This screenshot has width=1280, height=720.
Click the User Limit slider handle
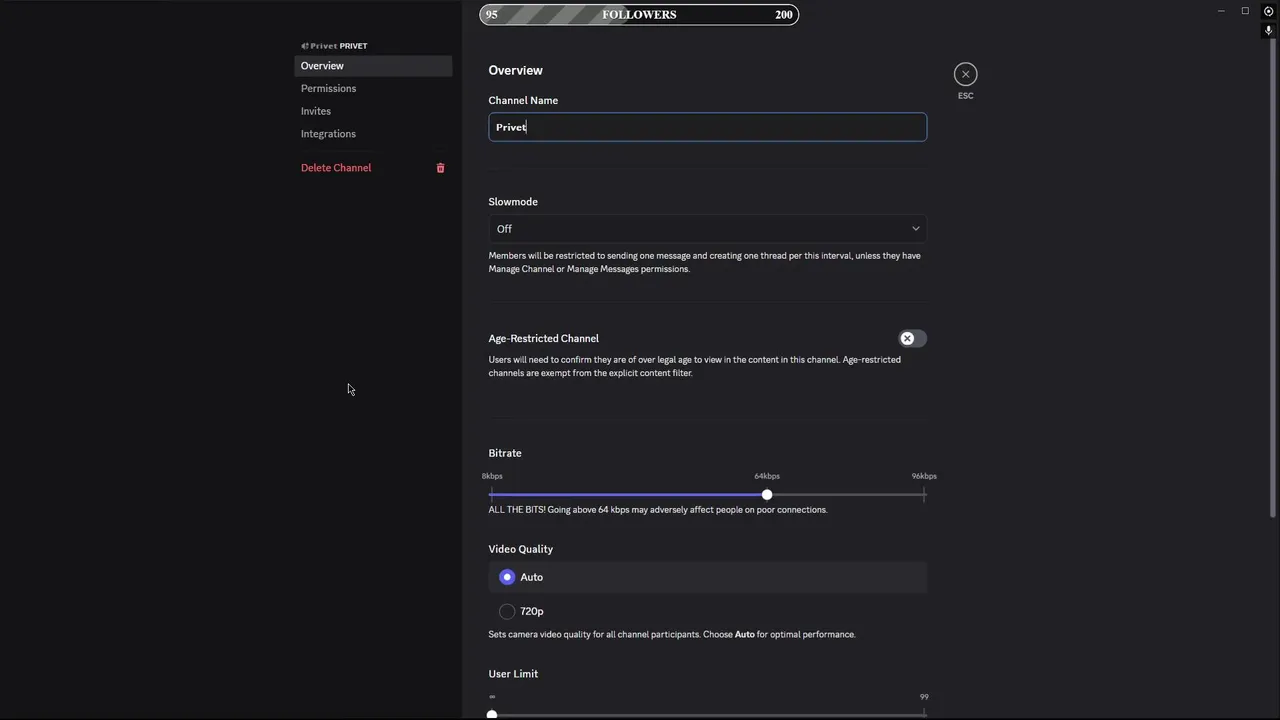click(492, 714)
